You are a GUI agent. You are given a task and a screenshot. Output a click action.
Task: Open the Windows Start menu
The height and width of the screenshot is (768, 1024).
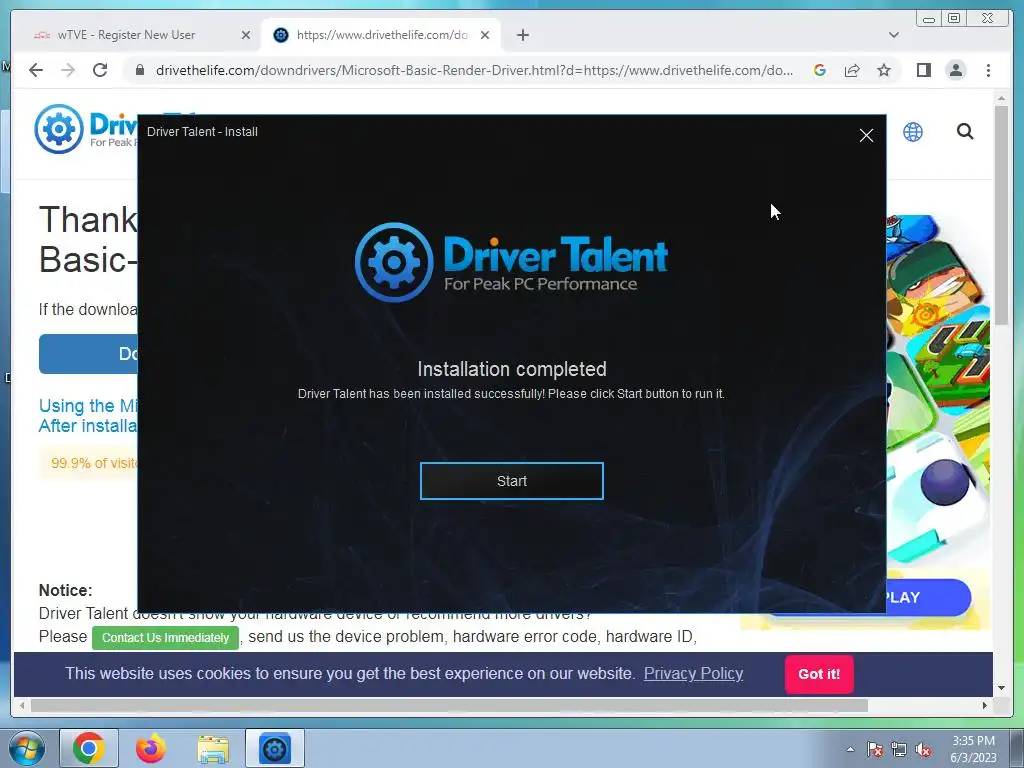pos(26,748)
